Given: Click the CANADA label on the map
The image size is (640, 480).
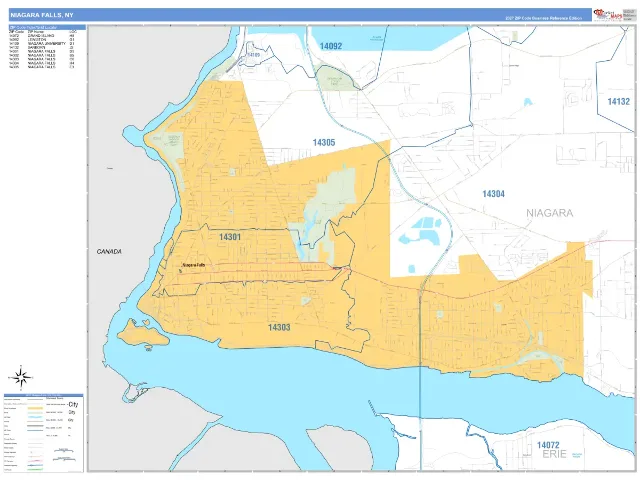Looking at the screenshot, I should click(x=109, y=251).
